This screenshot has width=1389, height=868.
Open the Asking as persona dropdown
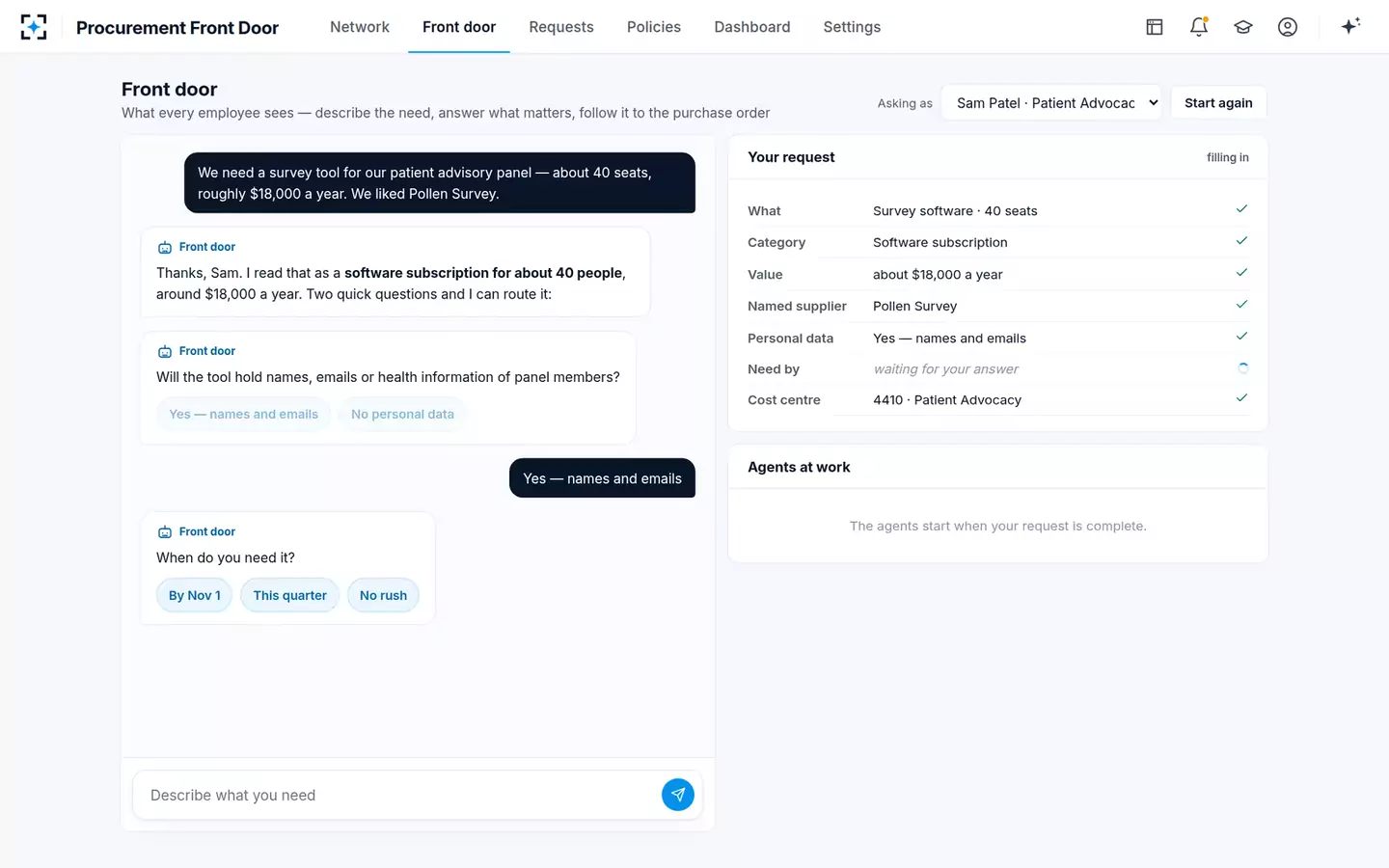1051,103
